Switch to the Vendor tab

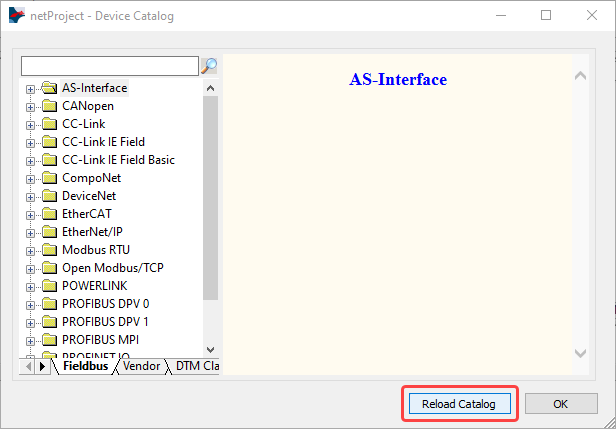coord(141,366)
